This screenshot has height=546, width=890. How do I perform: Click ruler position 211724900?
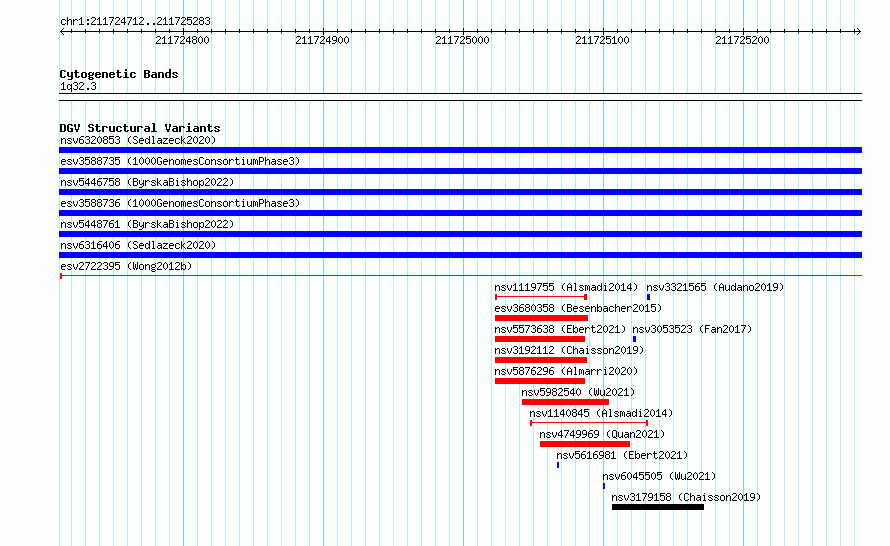point(322,40)
